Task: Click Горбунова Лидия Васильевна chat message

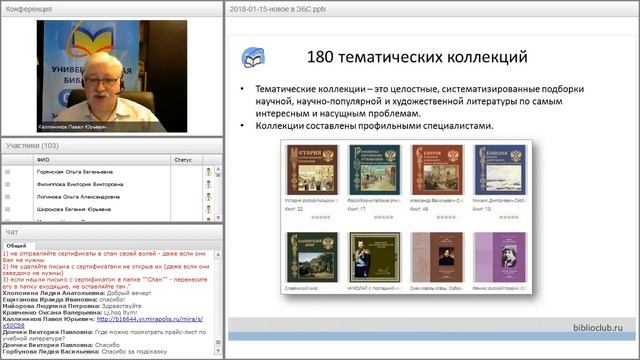Action: point(85,351)
